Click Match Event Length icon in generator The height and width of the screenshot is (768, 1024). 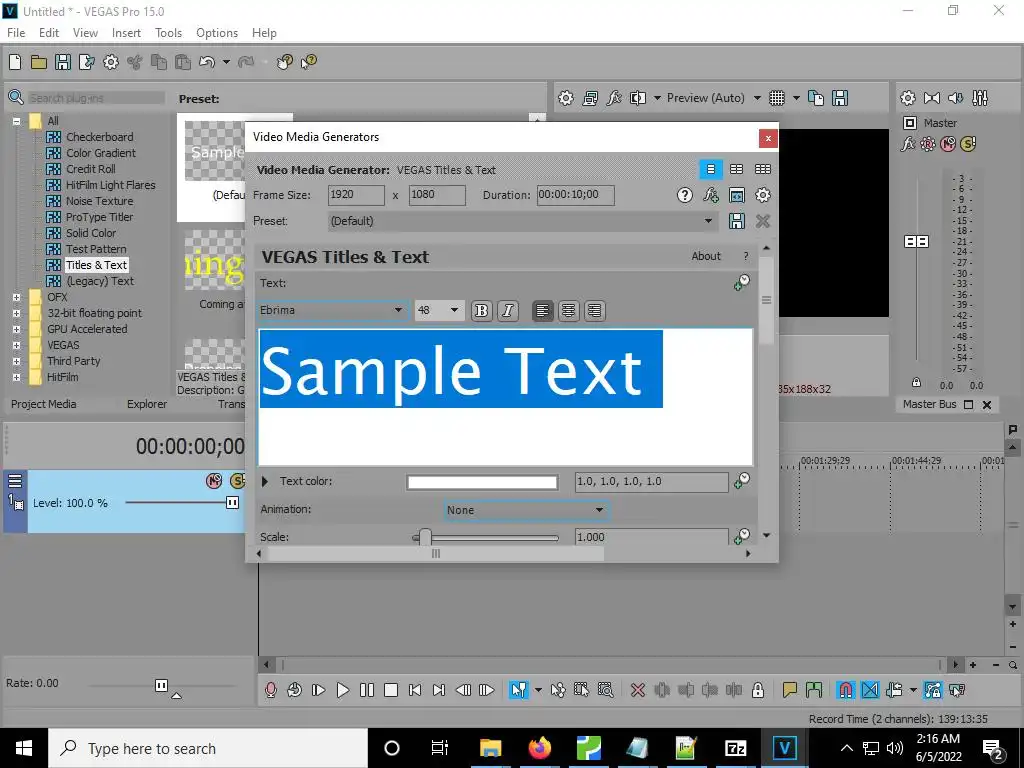point(737,195)
